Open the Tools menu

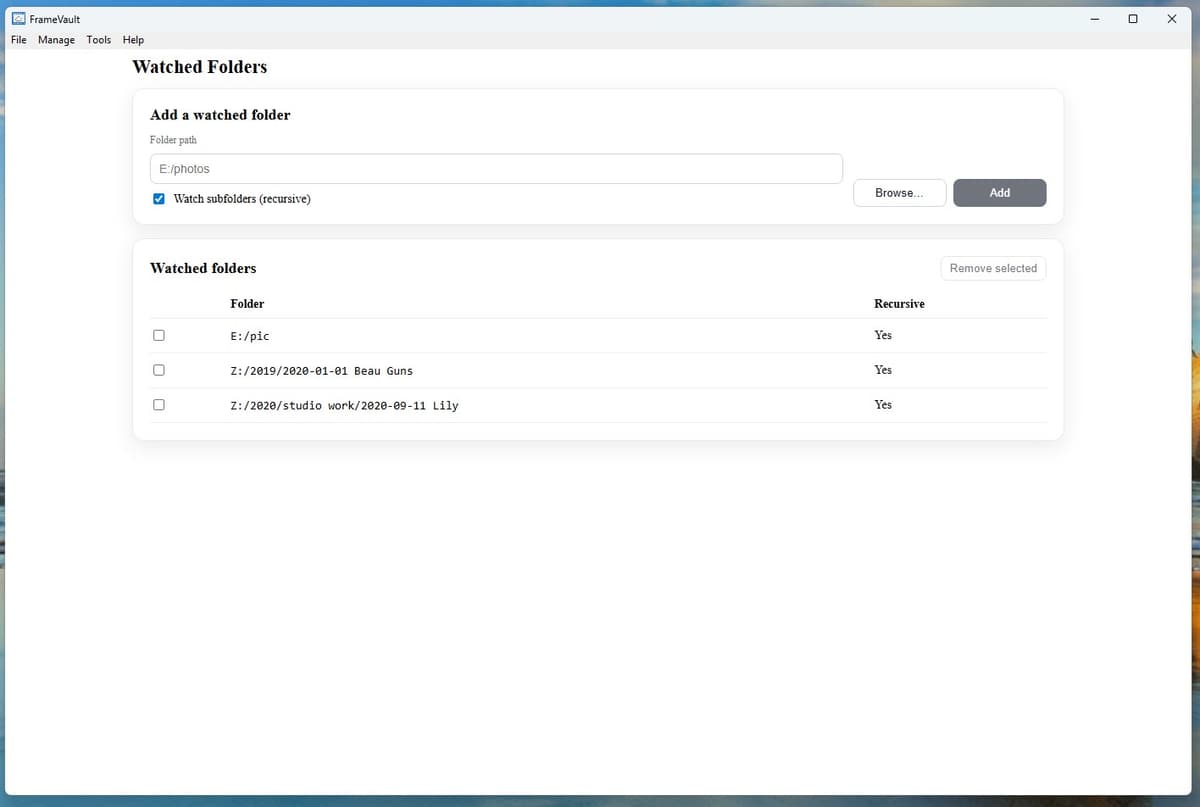point(98,40)
